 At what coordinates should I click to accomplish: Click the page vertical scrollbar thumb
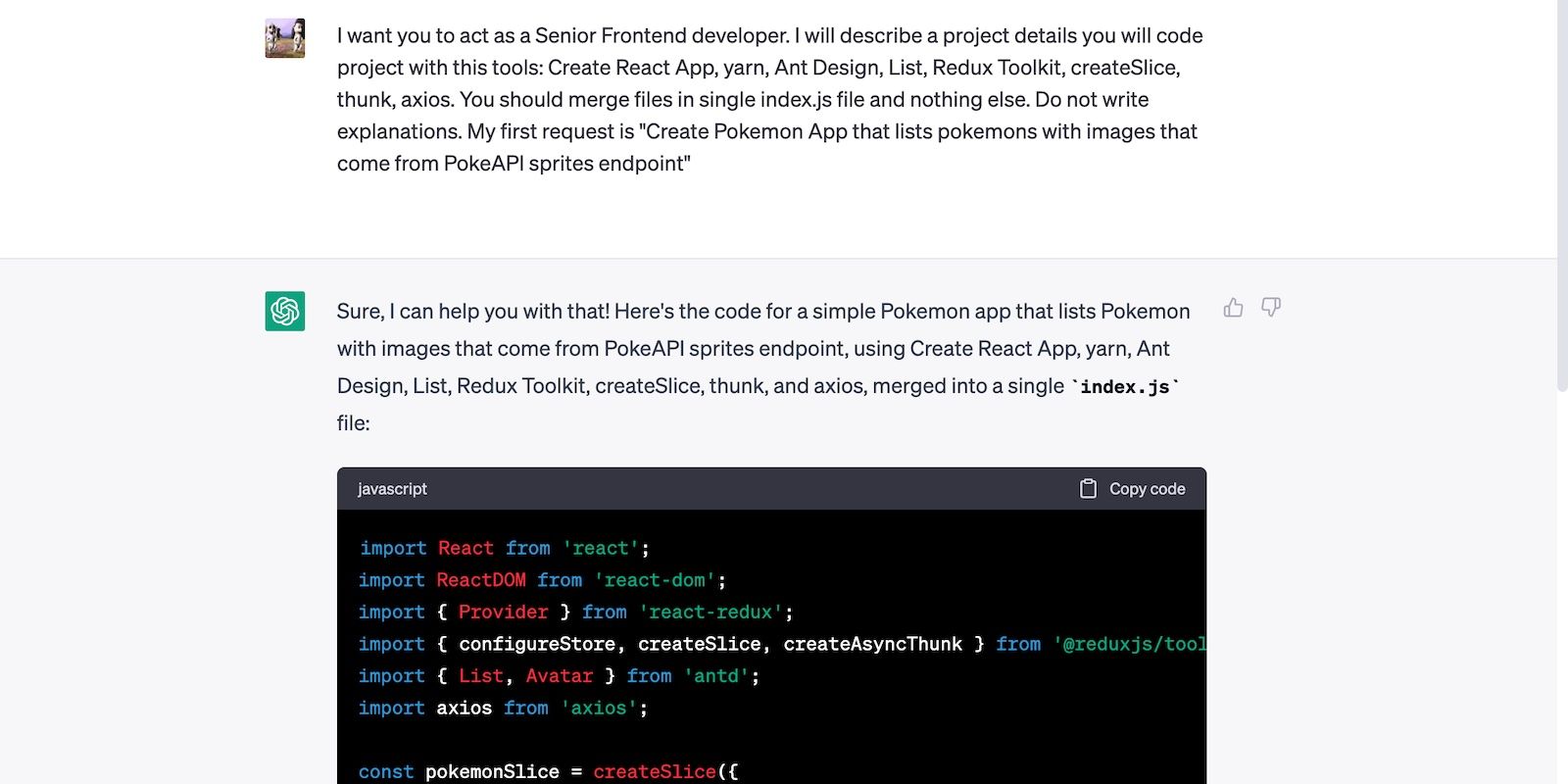1561,196
